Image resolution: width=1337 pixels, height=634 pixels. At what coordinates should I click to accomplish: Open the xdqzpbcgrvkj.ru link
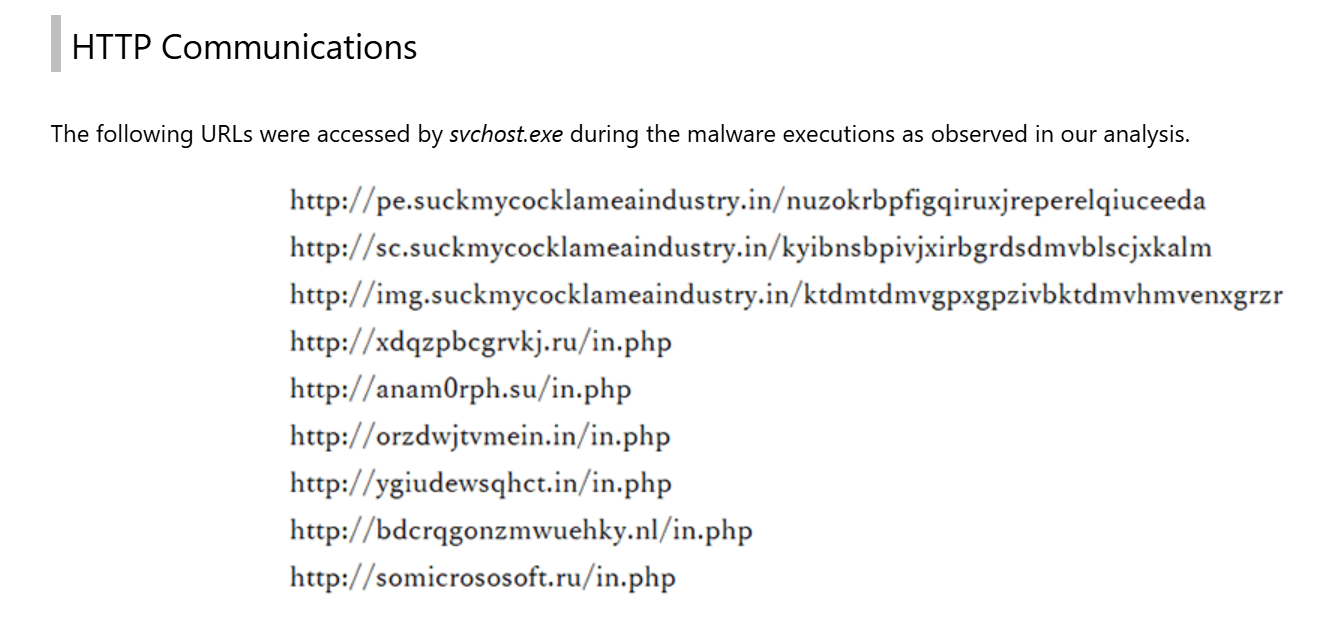pos(480,342)
